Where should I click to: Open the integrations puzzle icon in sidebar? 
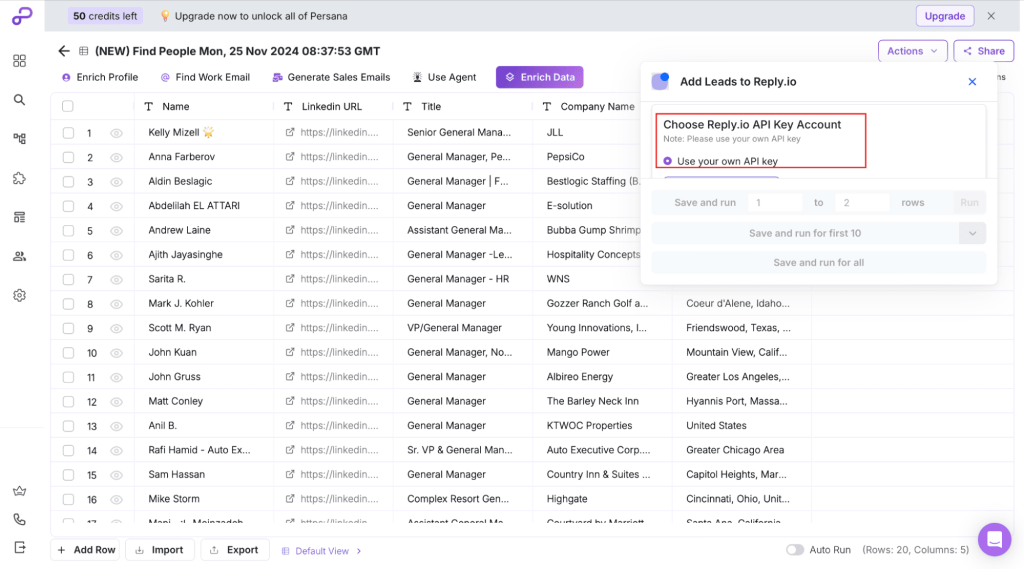tap(20, 178)
